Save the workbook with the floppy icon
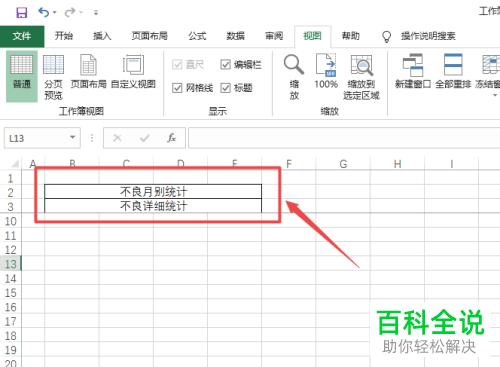Screen dimensions: 500x367 click(x=22, y=13)
